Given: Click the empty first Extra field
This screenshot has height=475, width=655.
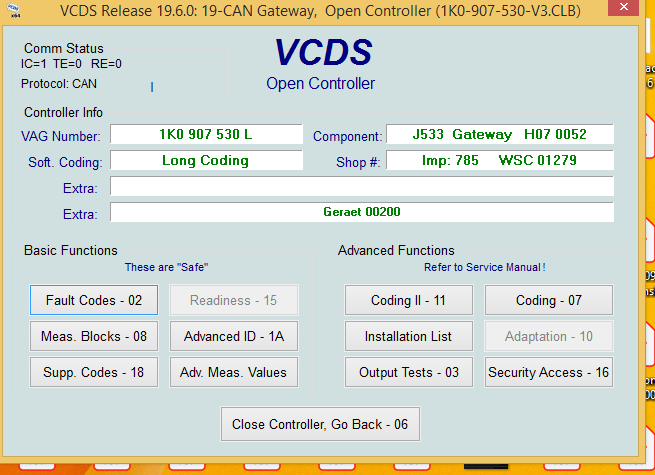Looking at the screenshot, I should point(362,186).
